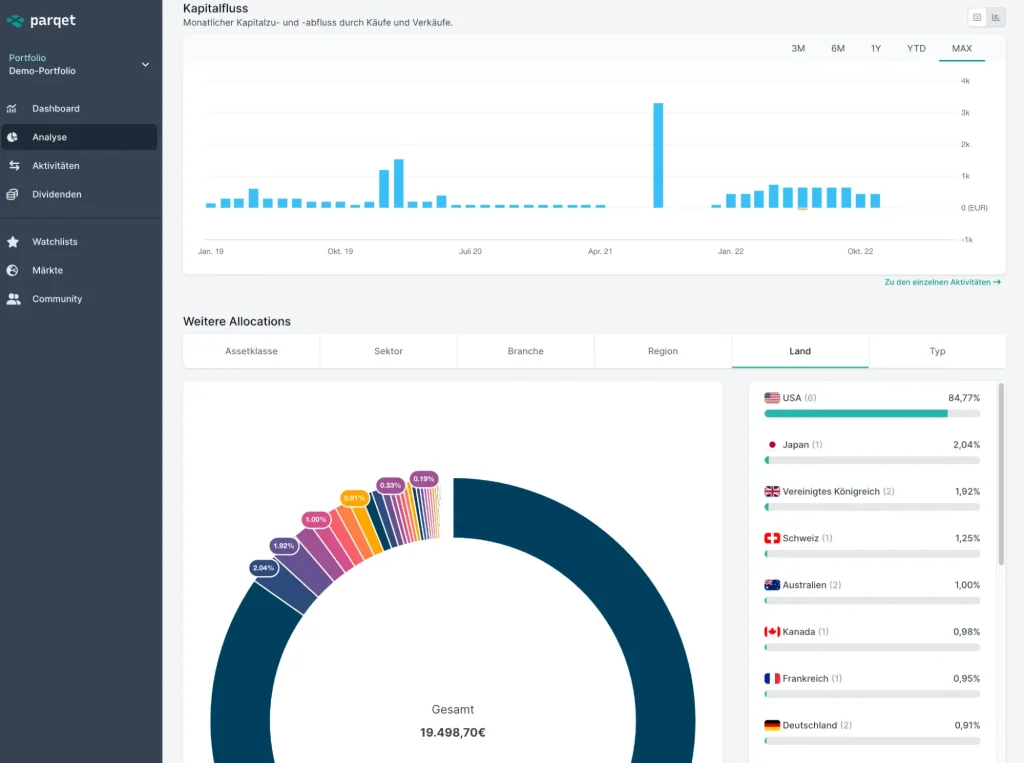Open Community via the people icon
This screenshot has height=763, width=1024.
click(12, 299)
